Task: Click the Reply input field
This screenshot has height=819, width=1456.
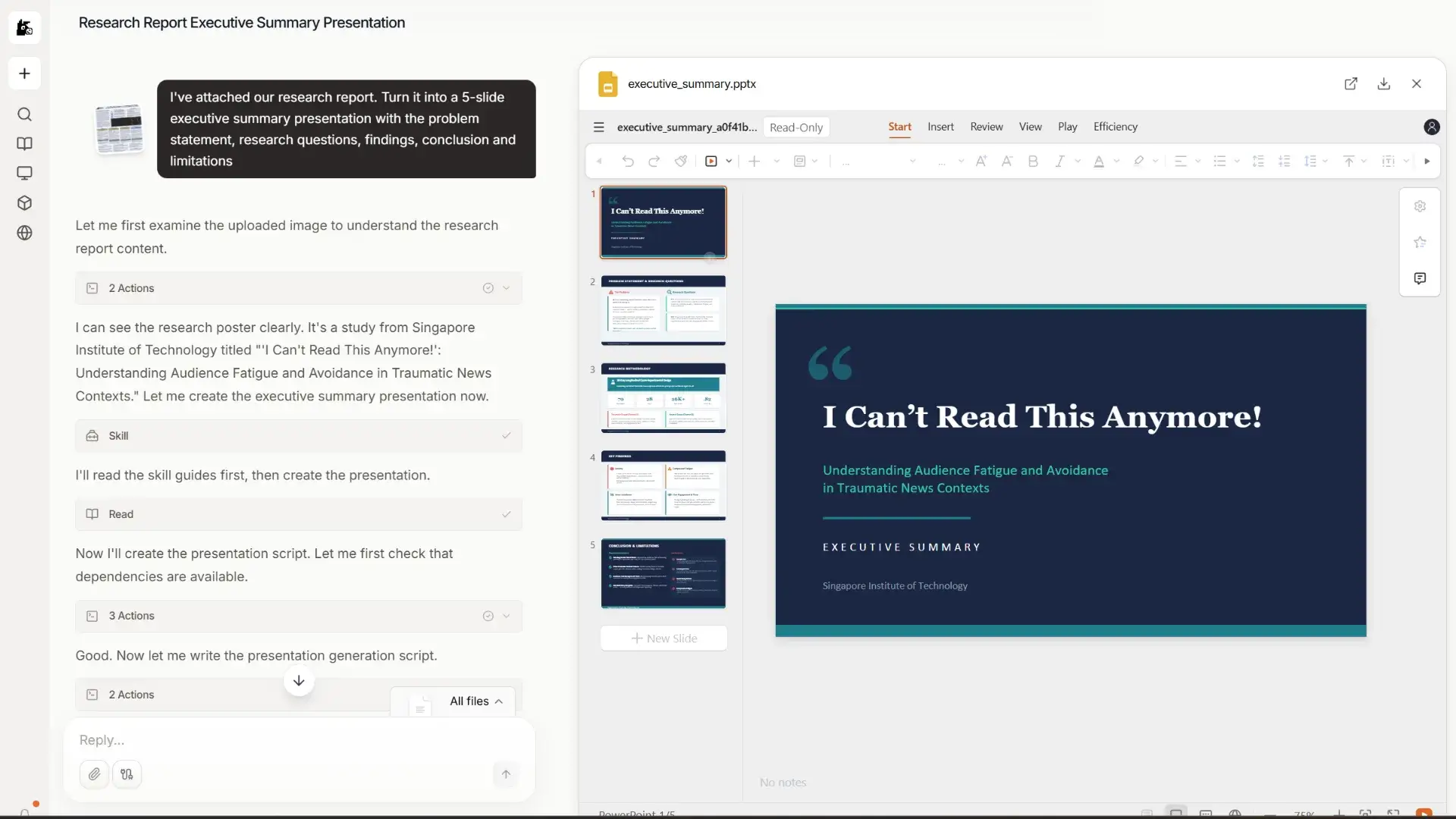Action: [299, 740]
